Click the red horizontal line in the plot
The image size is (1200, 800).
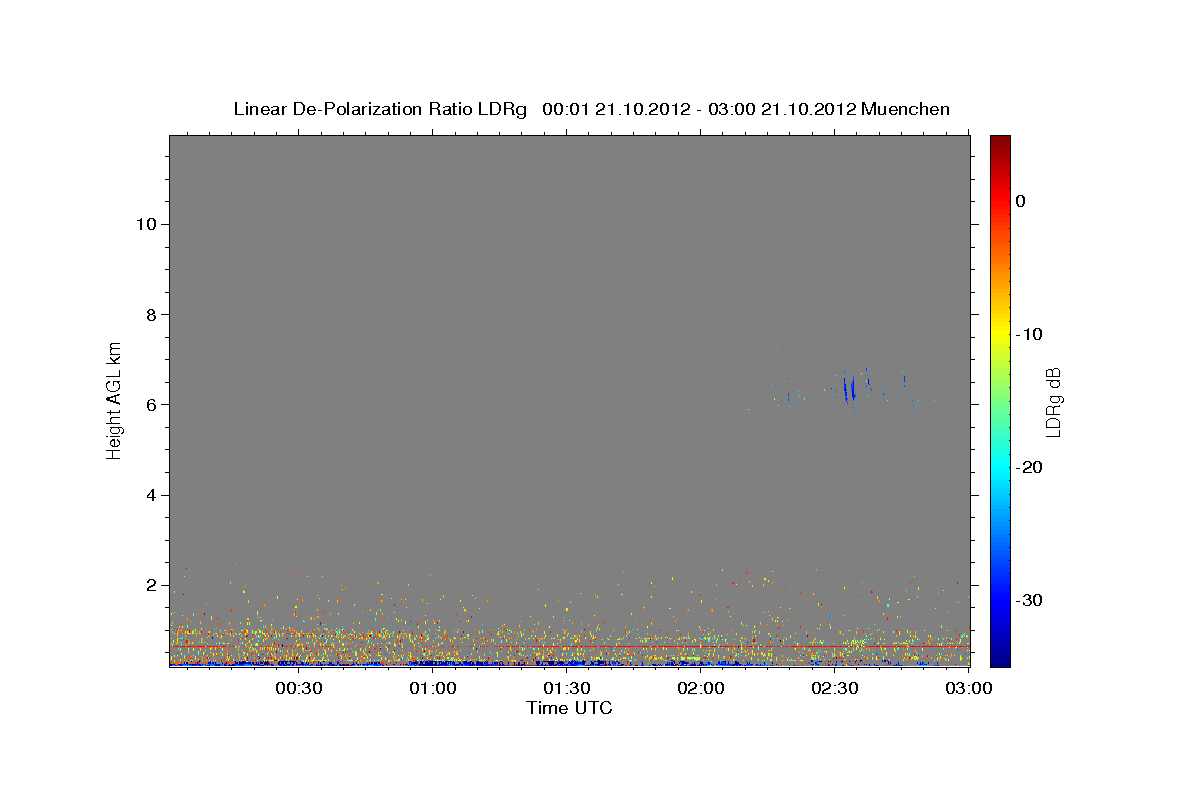pos(570,646)
